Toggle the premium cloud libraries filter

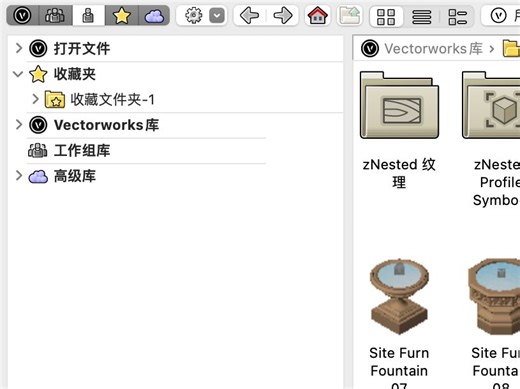point(154,15)
